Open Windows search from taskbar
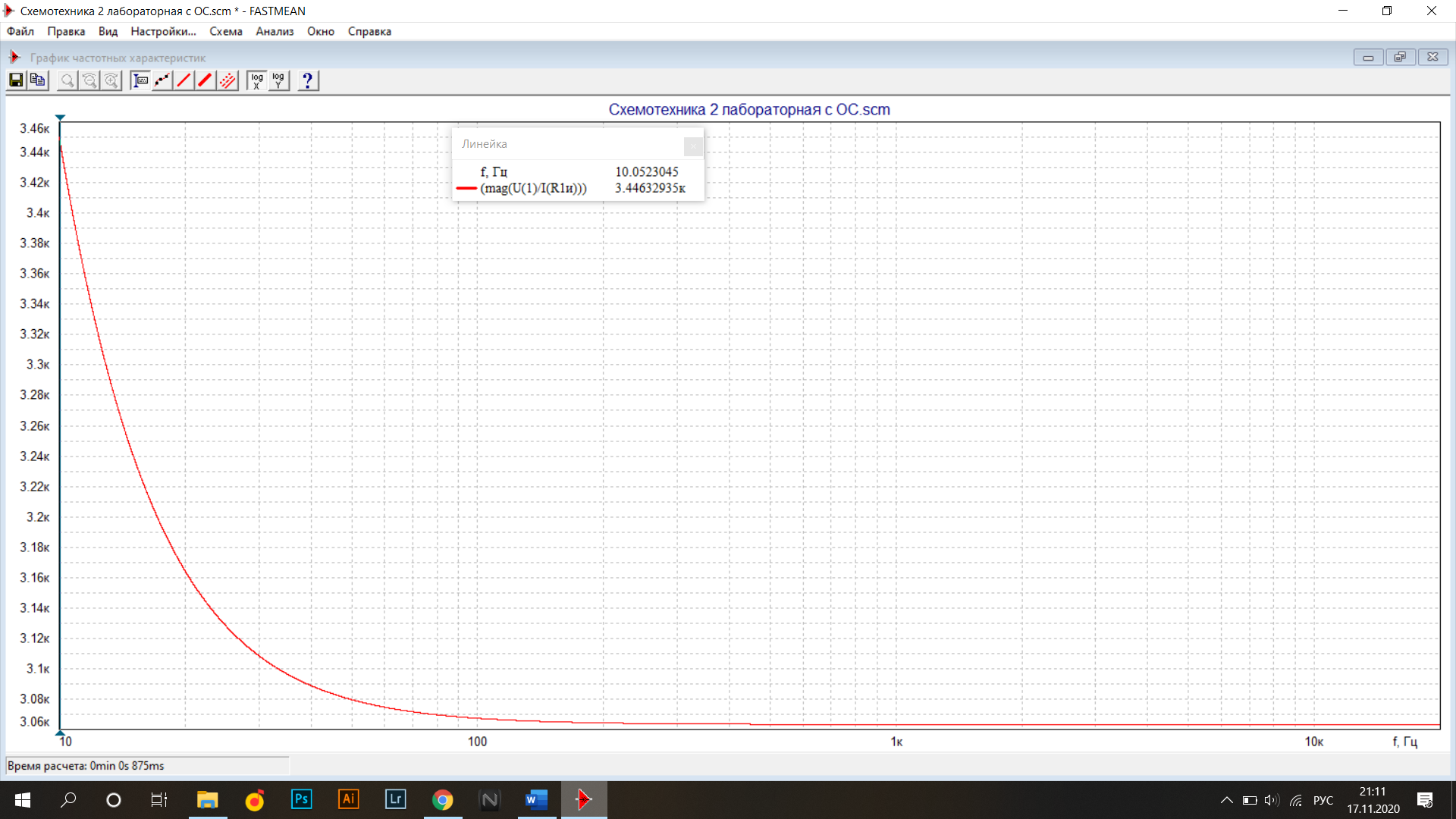 (68, 800)
